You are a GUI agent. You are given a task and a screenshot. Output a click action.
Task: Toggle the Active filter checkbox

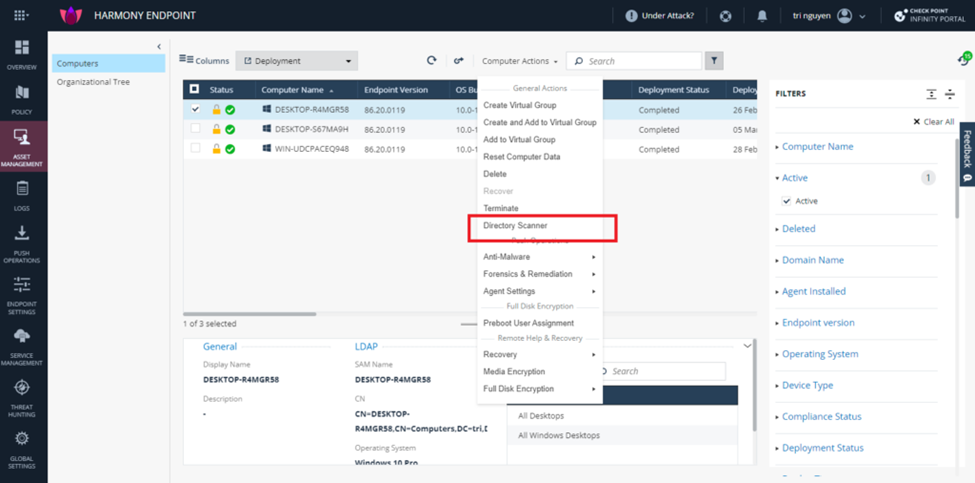[787, 201]
